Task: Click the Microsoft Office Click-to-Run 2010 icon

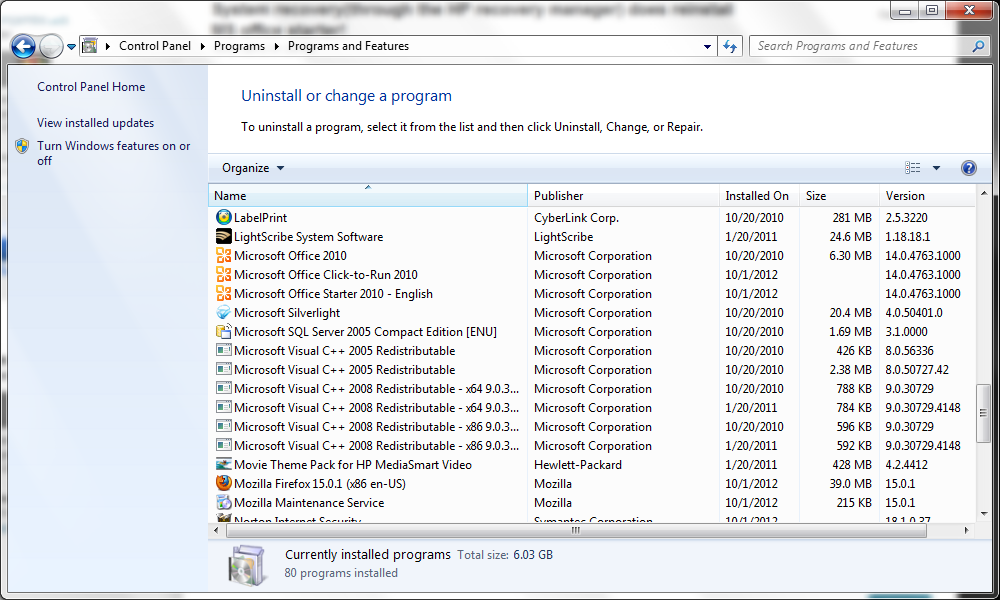Action: tap(223, 275)
